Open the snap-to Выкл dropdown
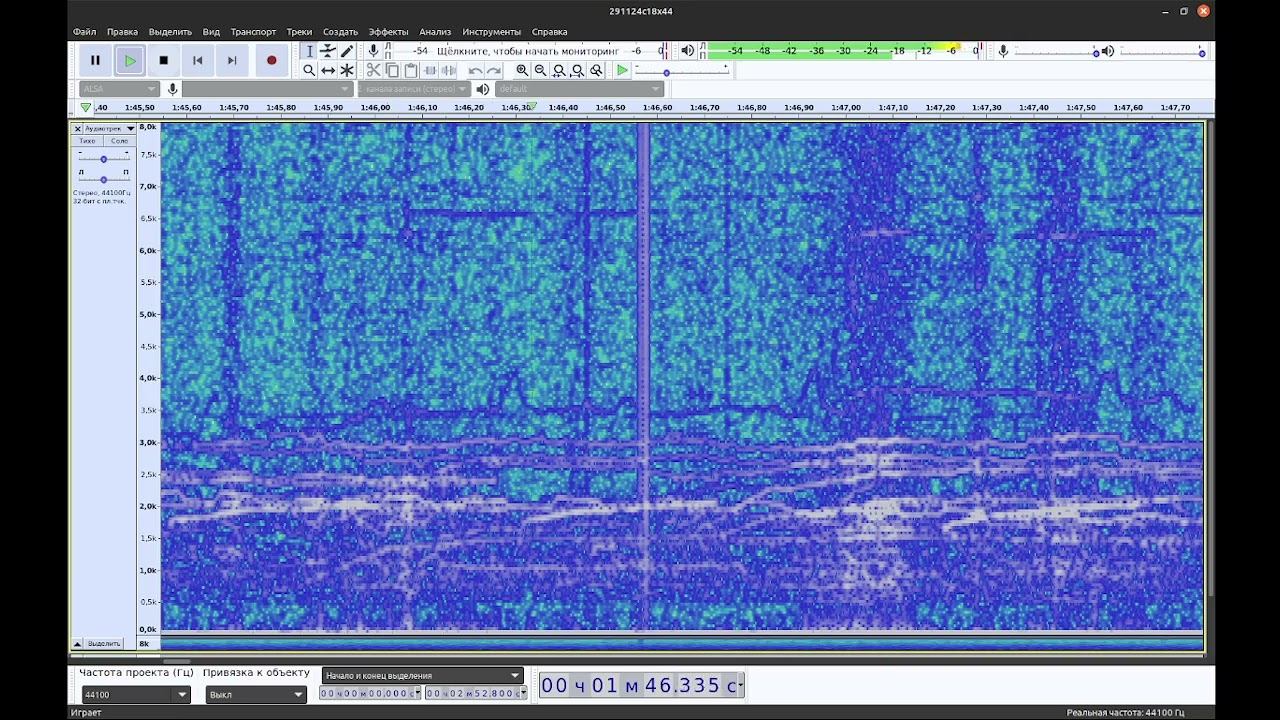Viewport: 1280px width, 720px height. coord(255,694)
